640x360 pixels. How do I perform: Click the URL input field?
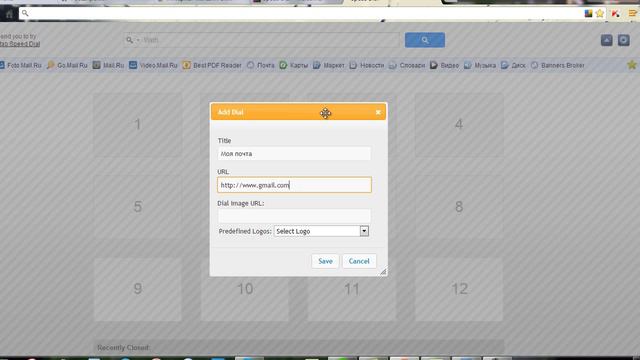click(x=294, y=185)
